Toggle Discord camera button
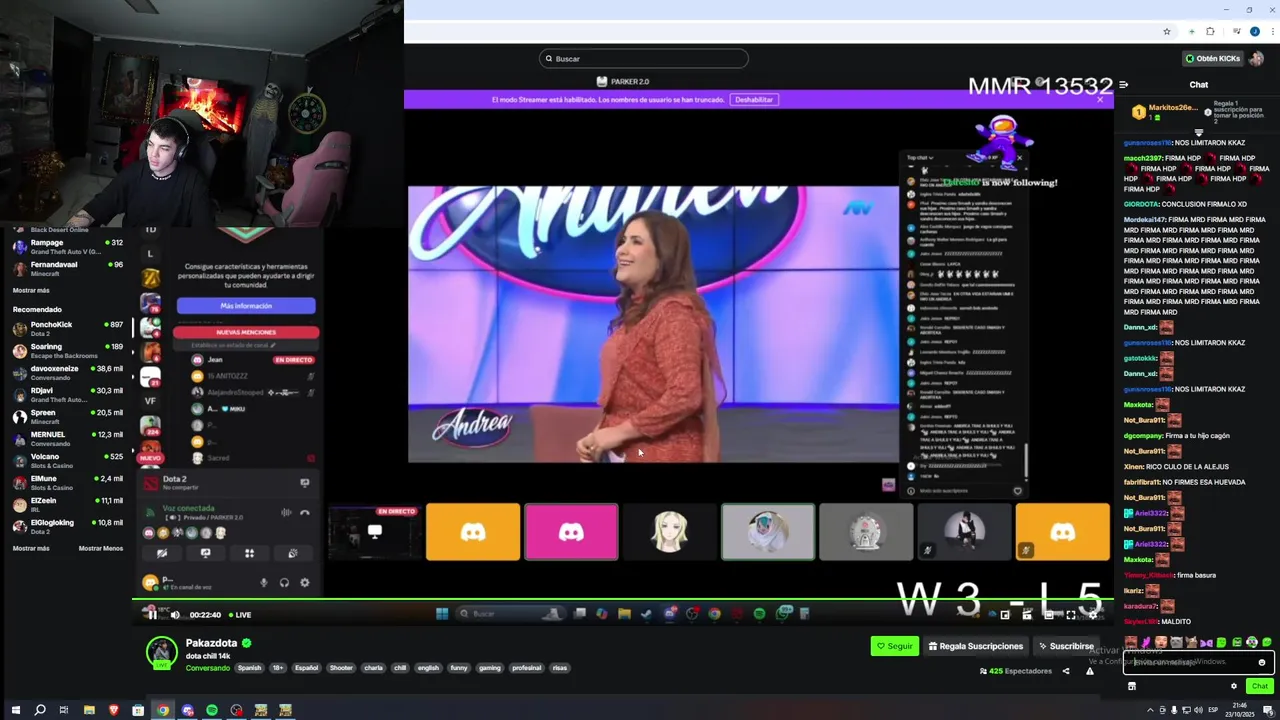 [162, 553]
